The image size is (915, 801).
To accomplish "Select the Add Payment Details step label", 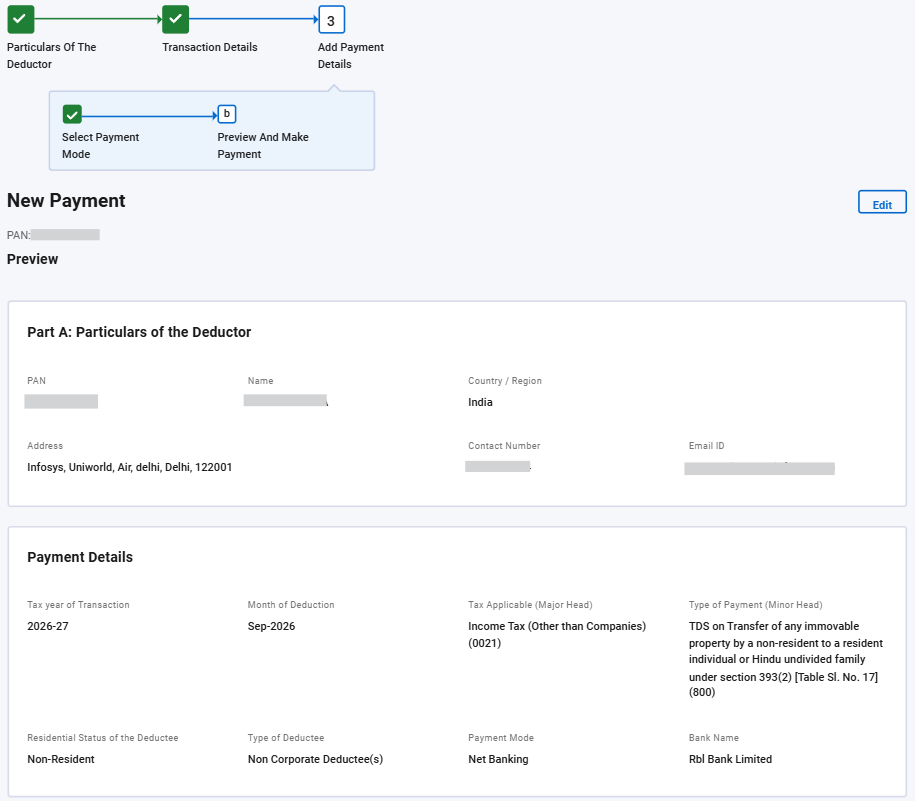I will 351,55.
